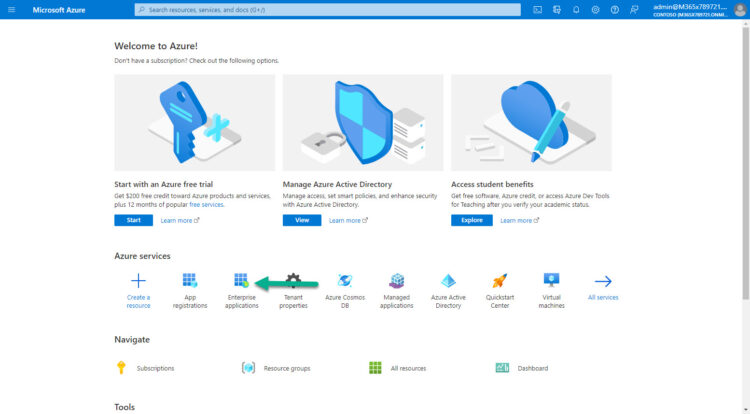
Task: Open the Notifications bell
Action: (x=576, y=10)
